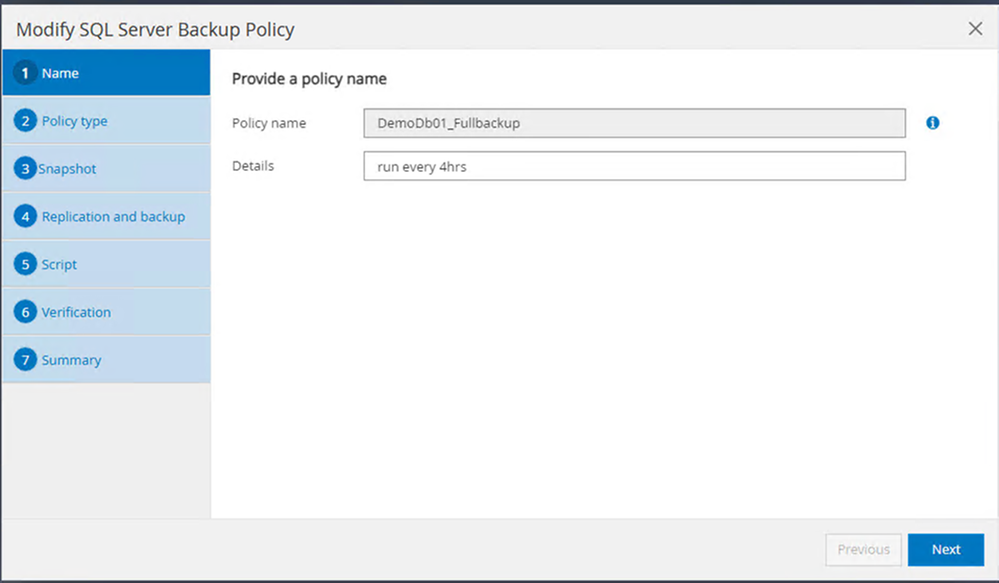The height and width of the screenshot is (583, 999).
Task: Click the step 4 number circle icon
Action: (x=25, y=217)
